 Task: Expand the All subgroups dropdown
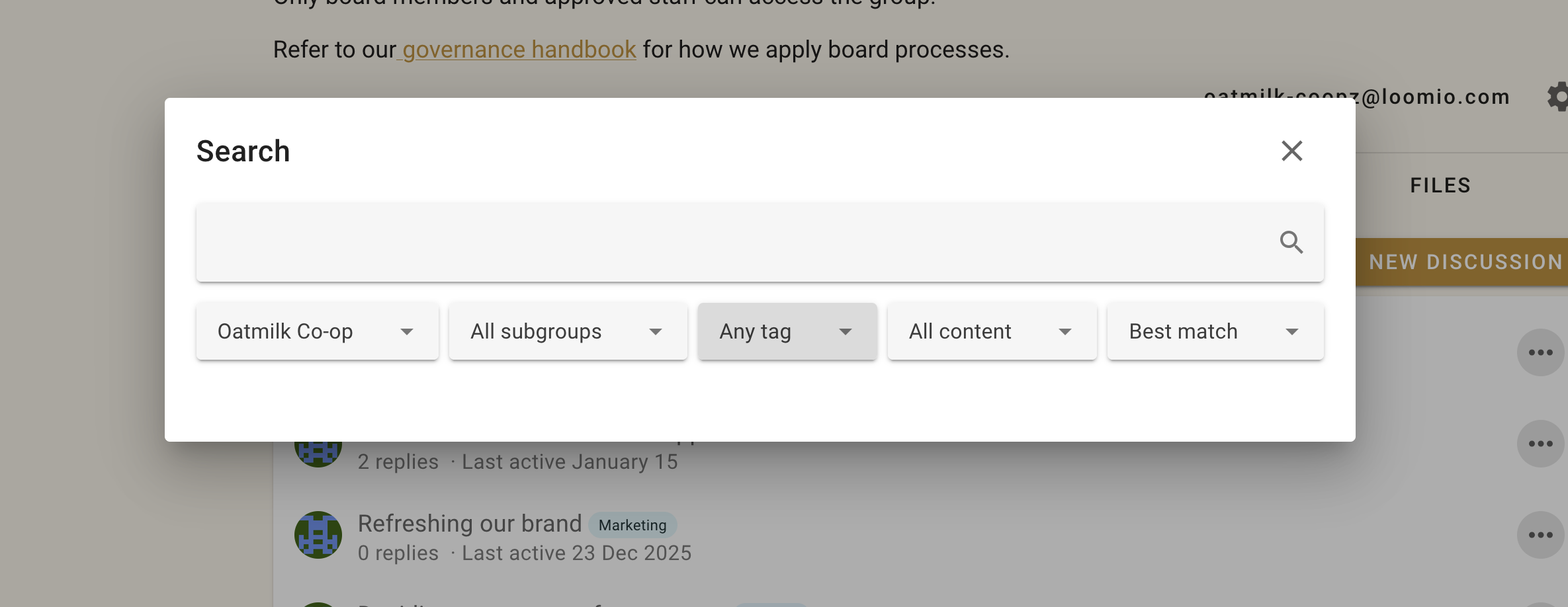pyautogui.click(x=568, y=331)
